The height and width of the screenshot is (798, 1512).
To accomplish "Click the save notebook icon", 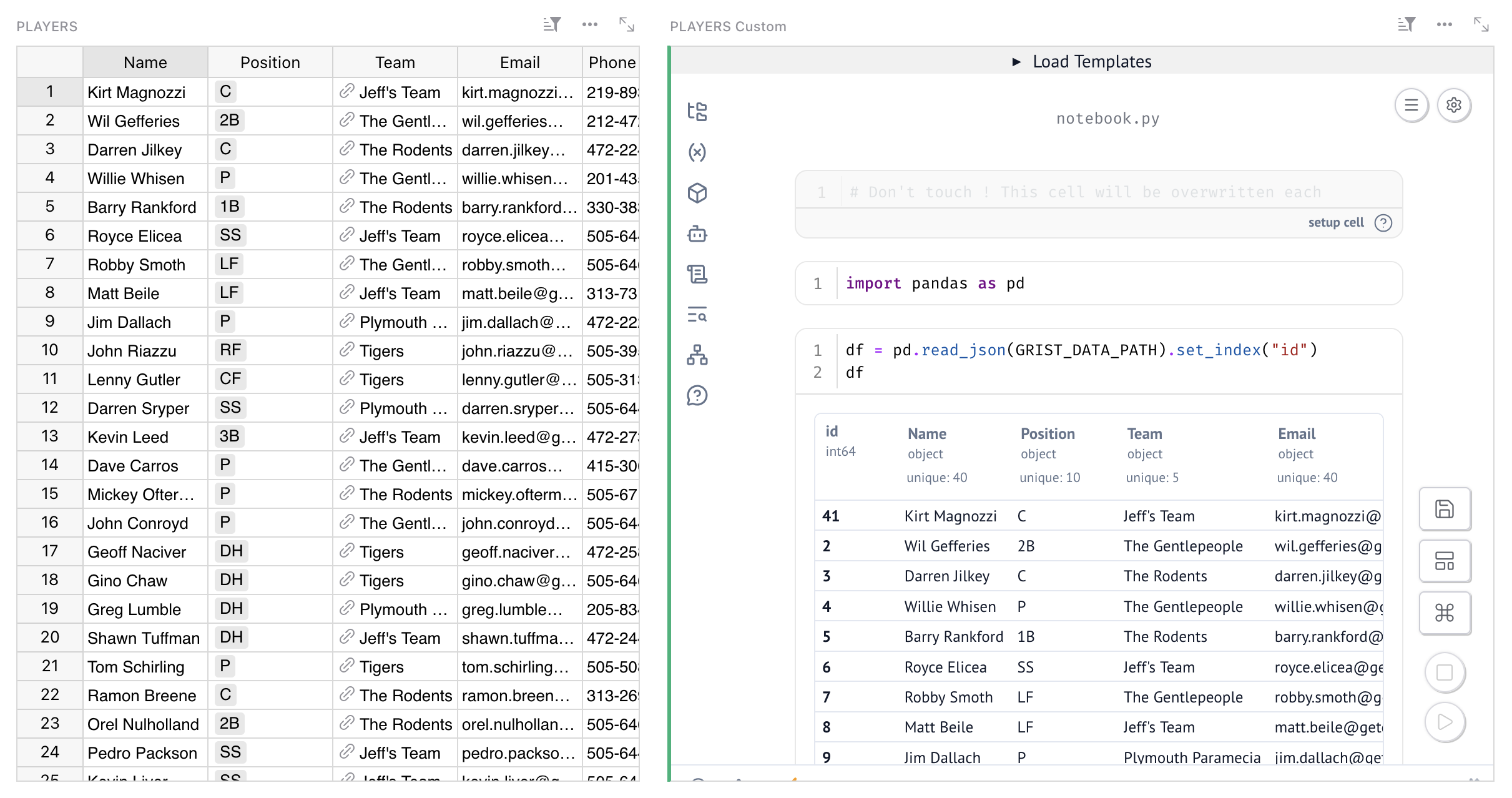I will pyautogui.click(x=1444, y=509).
